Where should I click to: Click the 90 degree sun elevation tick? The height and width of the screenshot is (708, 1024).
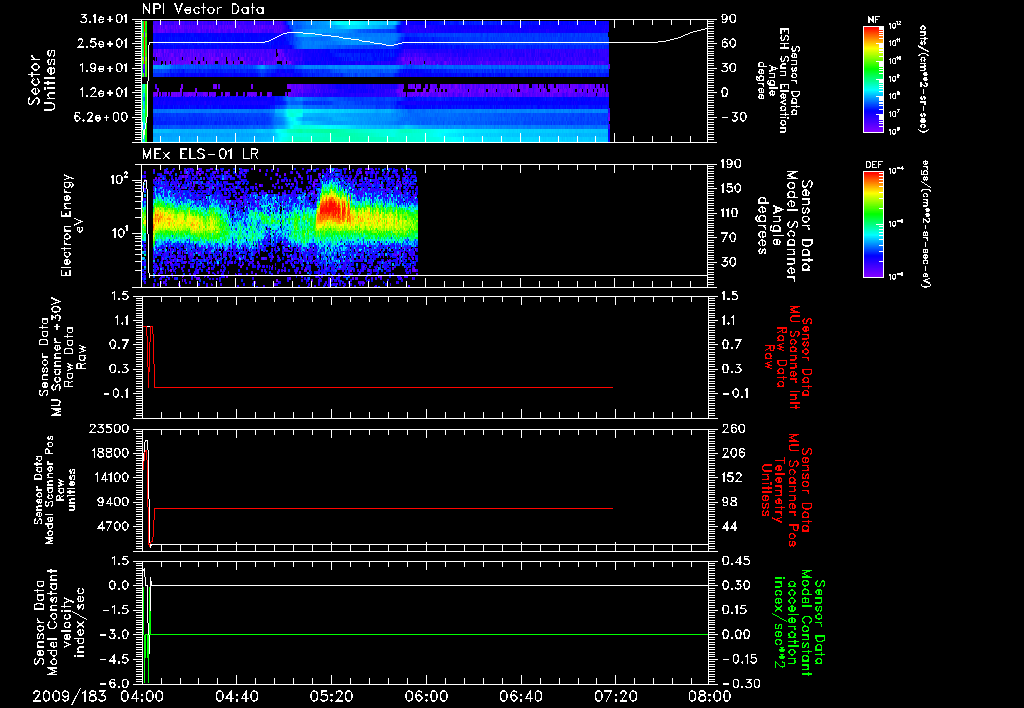point(729,19)
